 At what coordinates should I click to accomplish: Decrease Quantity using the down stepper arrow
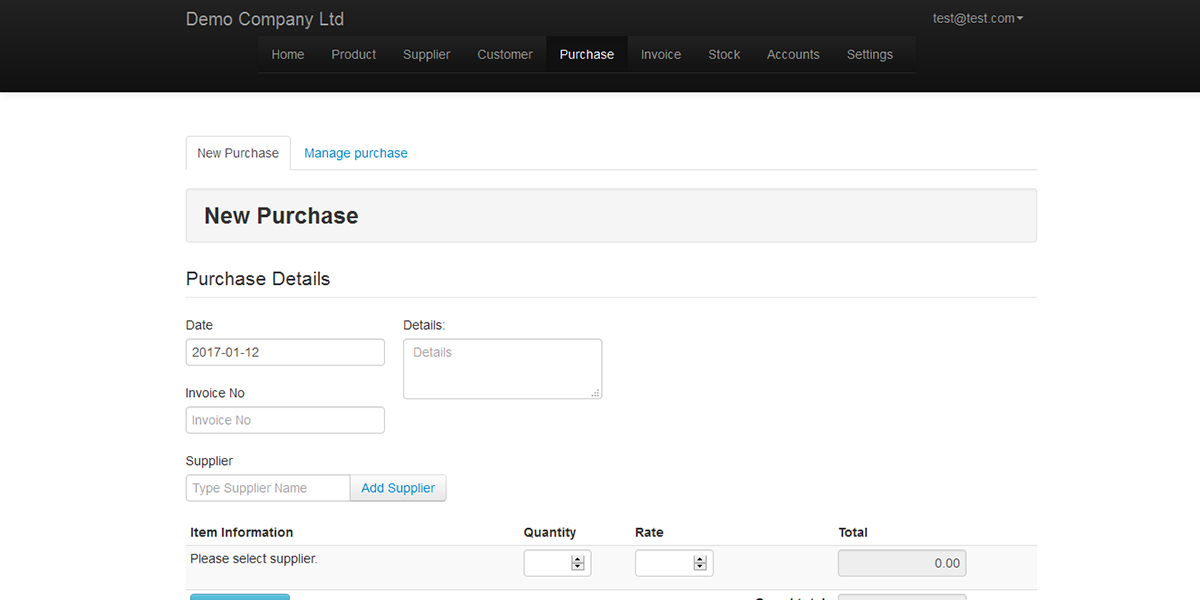point(577,567)
